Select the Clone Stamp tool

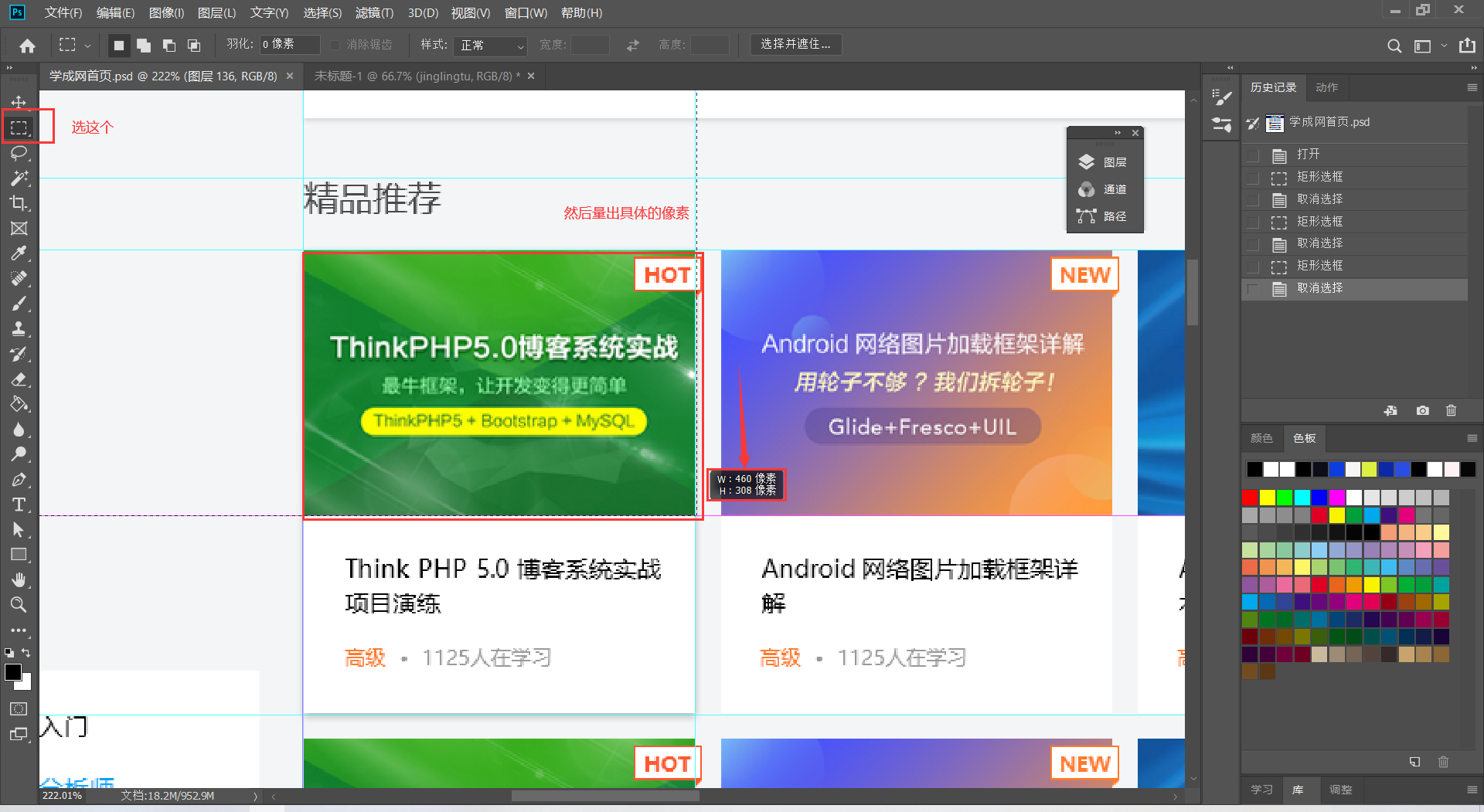(19, 328)
